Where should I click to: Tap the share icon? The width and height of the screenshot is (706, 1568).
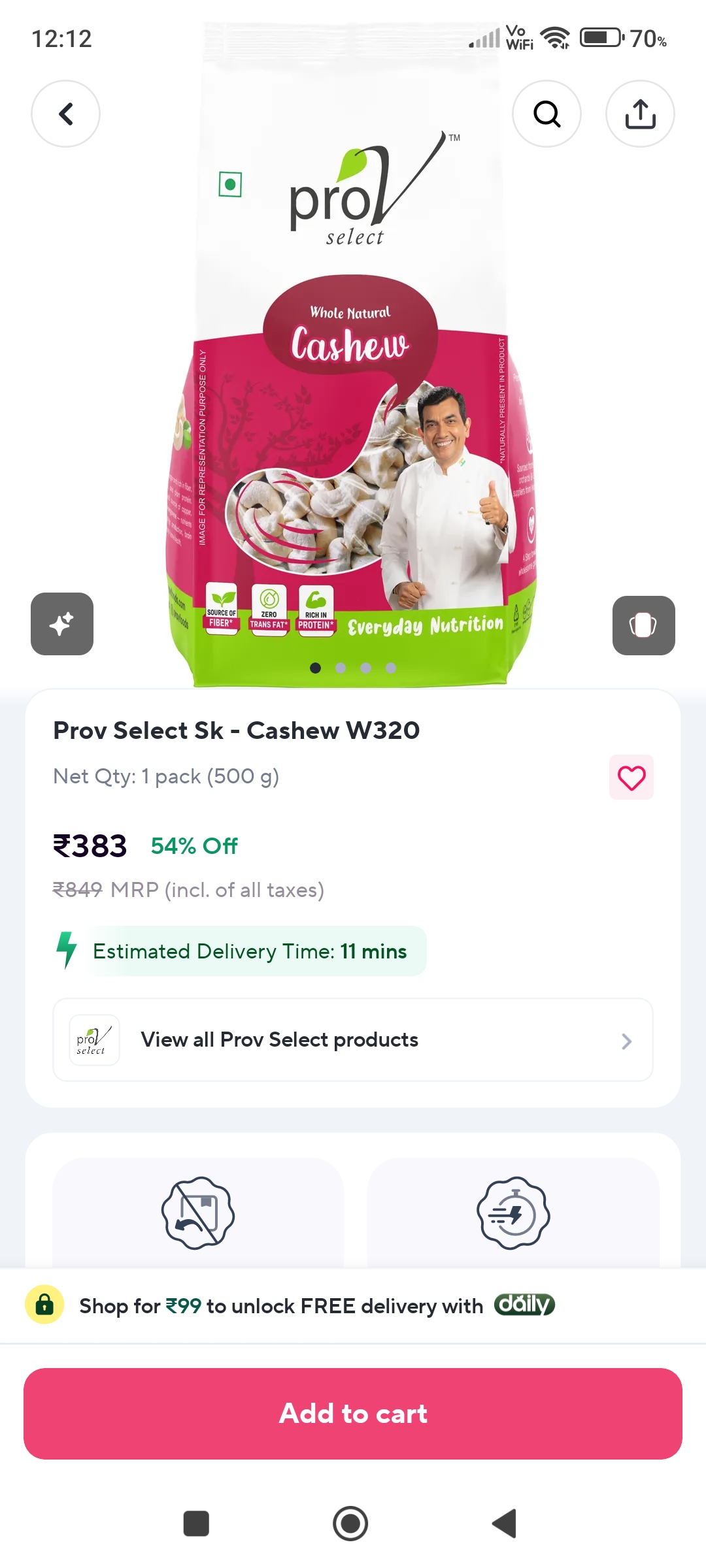[640, 114]
